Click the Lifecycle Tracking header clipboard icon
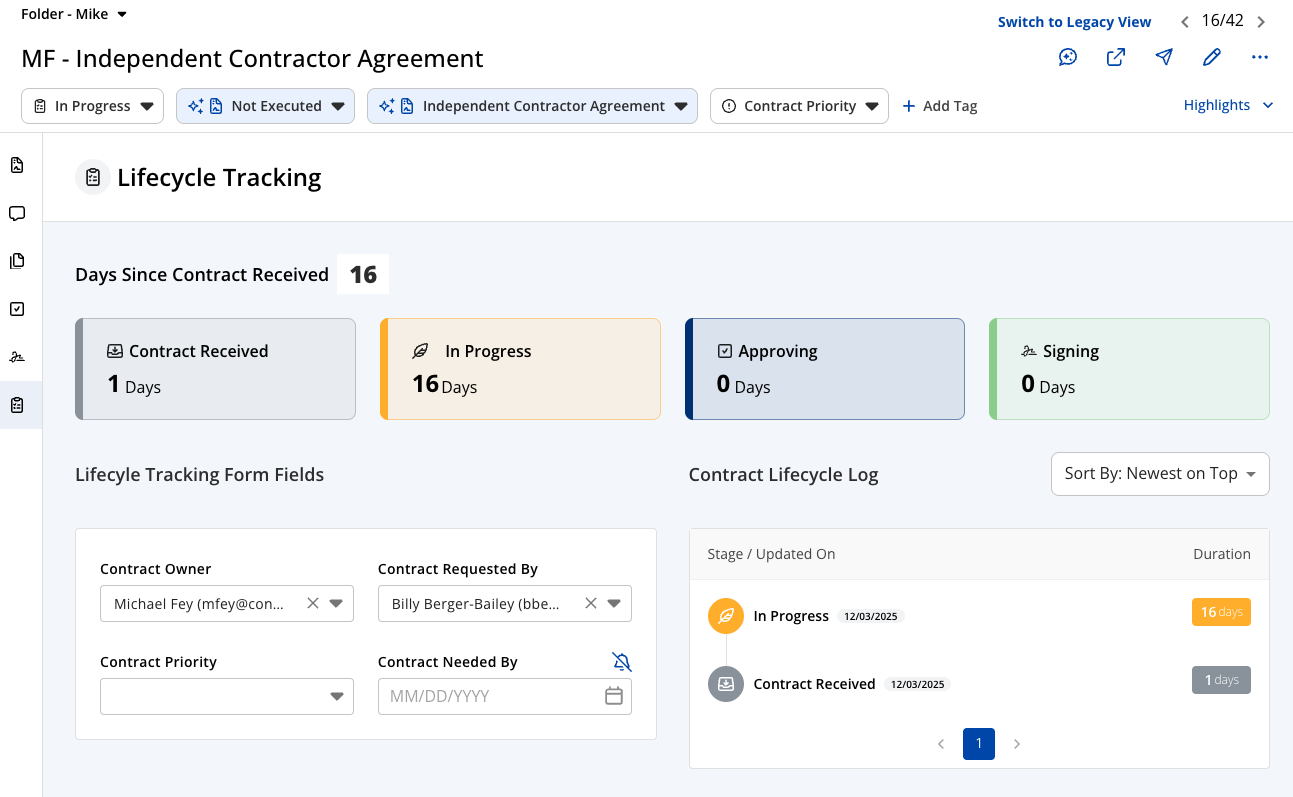 [93, 177]
